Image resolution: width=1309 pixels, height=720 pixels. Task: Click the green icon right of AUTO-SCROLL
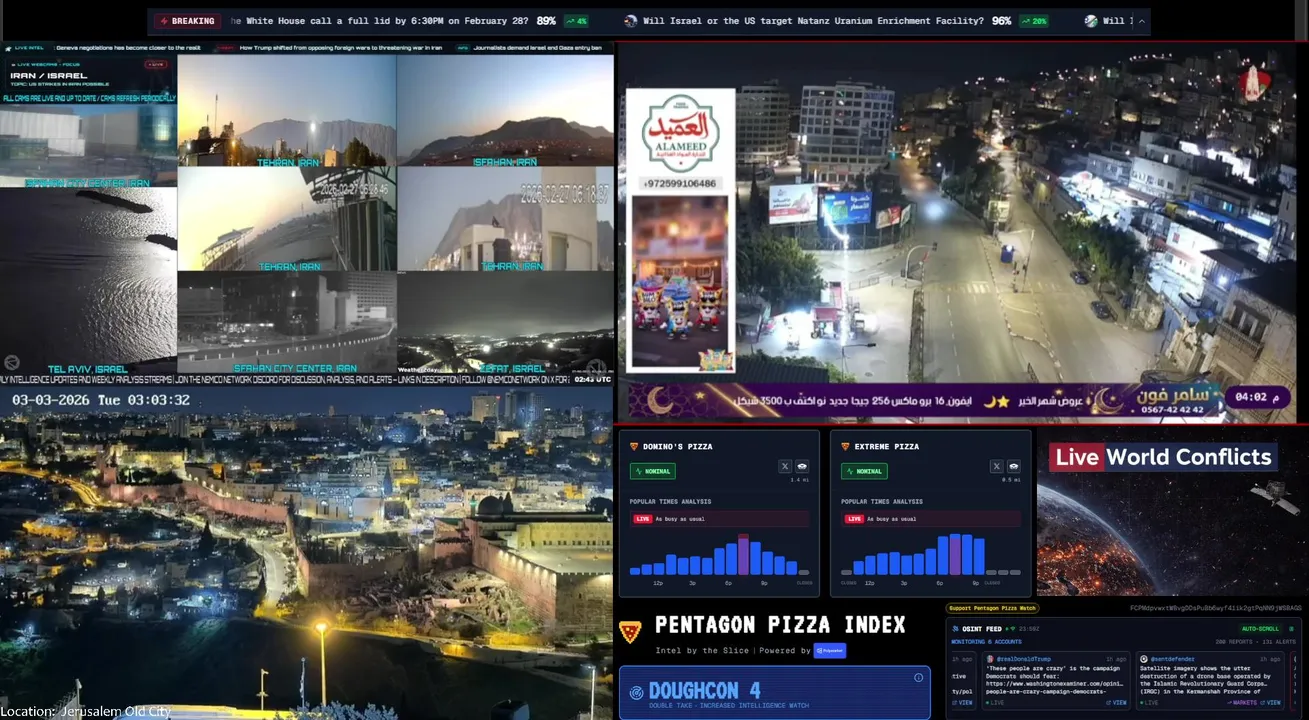coord(1291,629)
